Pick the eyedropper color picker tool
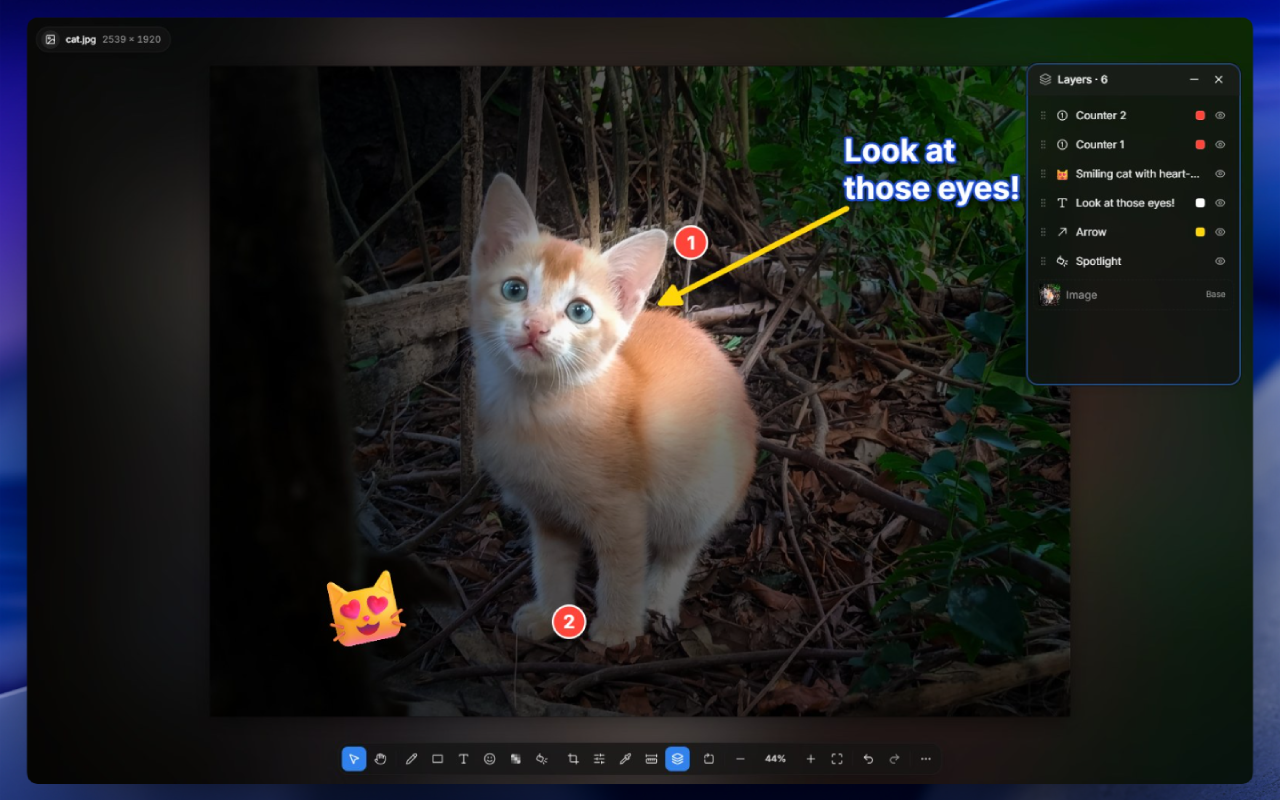The width and height of the screenshot is (1280, 800). (625, 759)
